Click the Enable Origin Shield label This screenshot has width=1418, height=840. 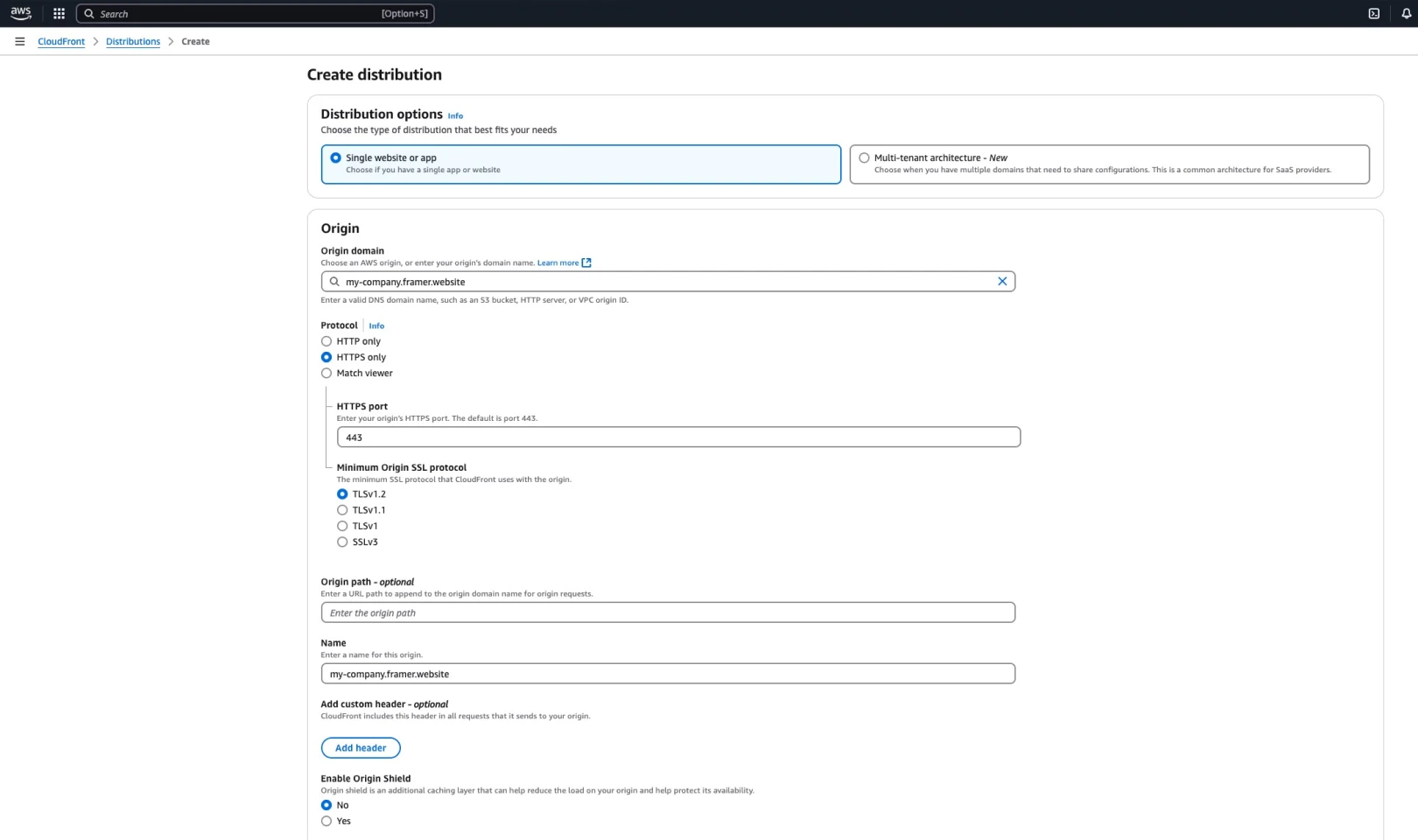[366, 779]
